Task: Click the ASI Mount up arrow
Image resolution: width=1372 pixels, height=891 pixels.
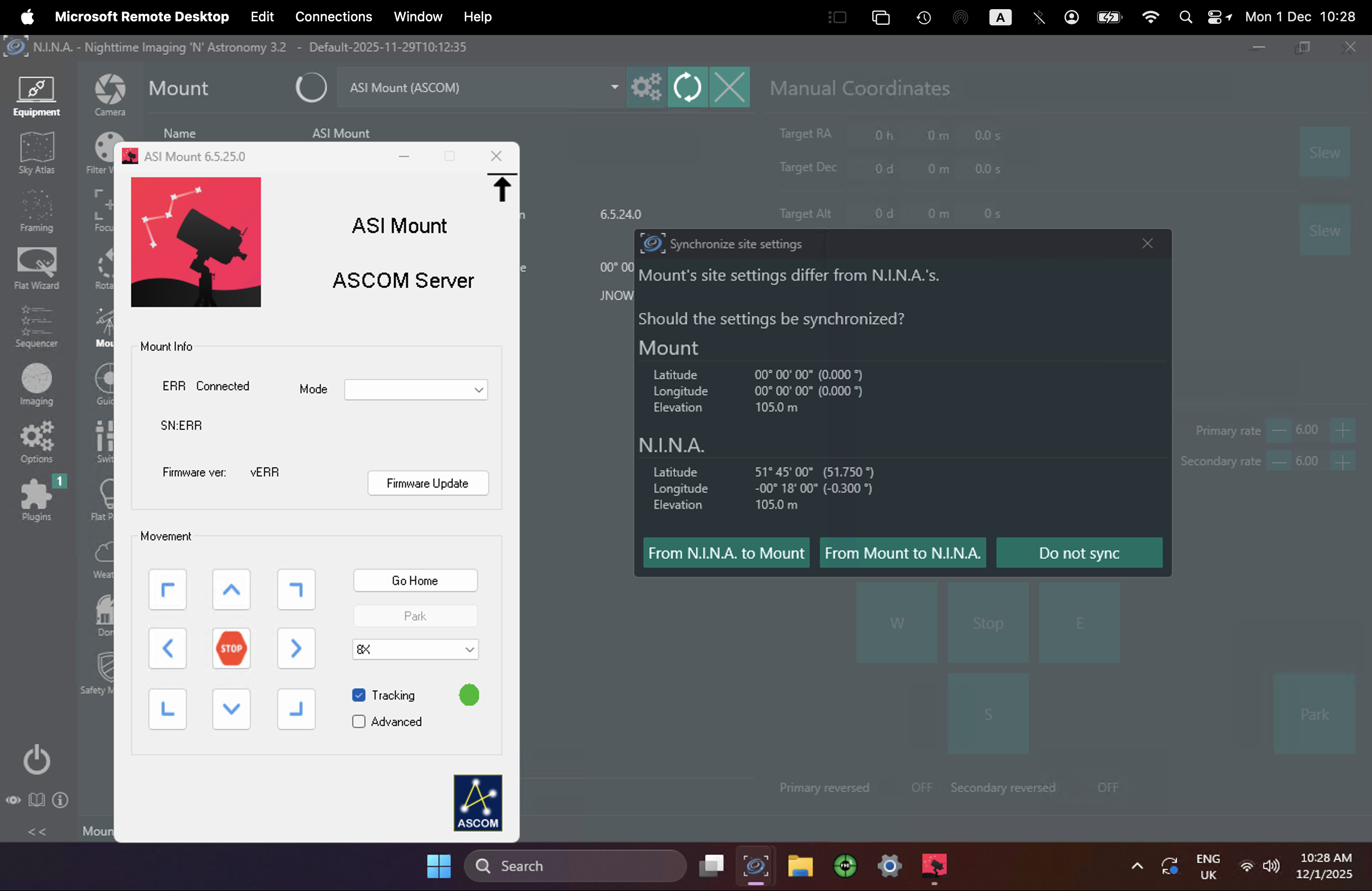Action: point(231,590)
